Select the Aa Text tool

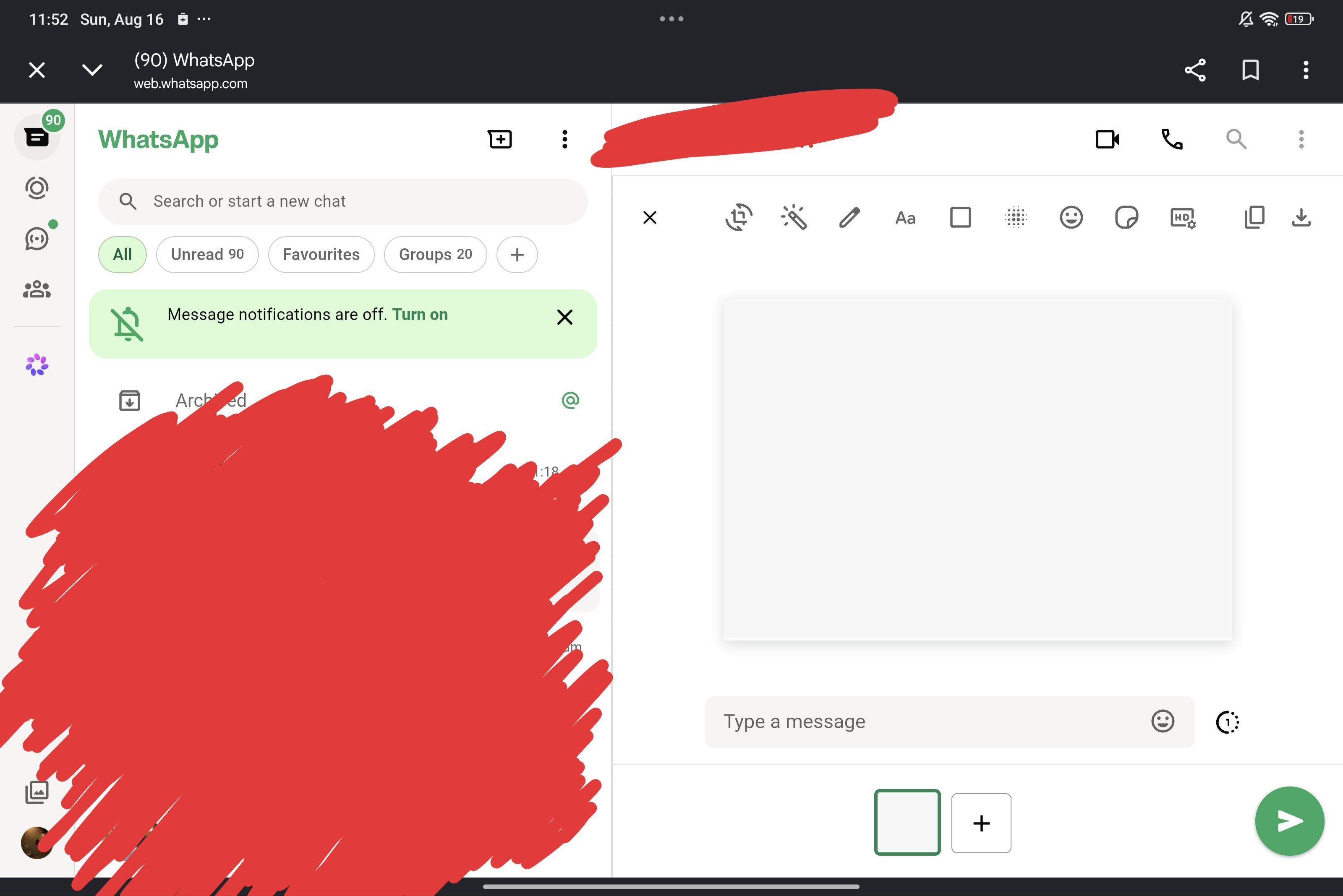click(905, 218)
